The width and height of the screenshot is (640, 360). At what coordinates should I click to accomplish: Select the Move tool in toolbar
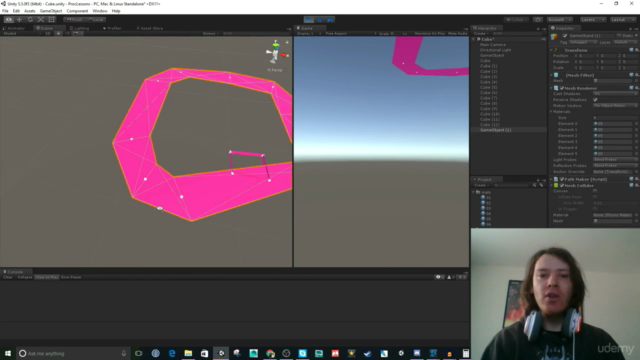(x=19, y=20)
